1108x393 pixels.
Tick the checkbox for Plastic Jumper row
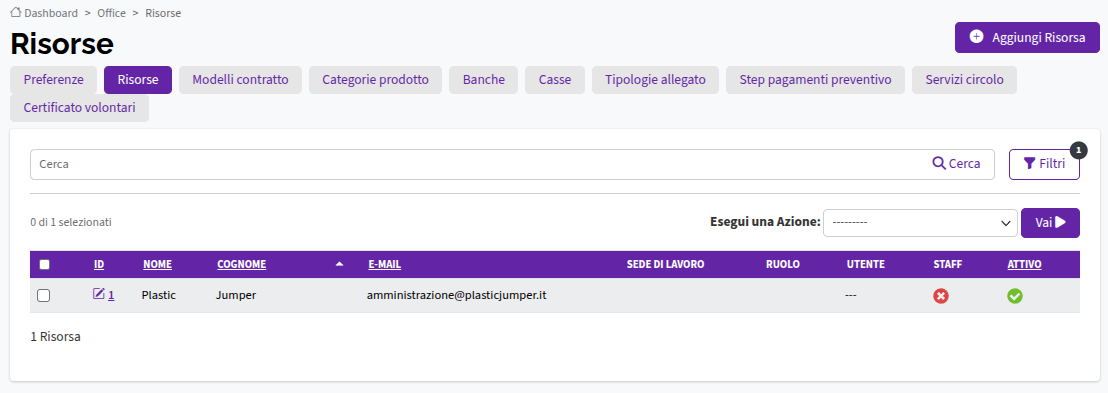pos(44,296)
